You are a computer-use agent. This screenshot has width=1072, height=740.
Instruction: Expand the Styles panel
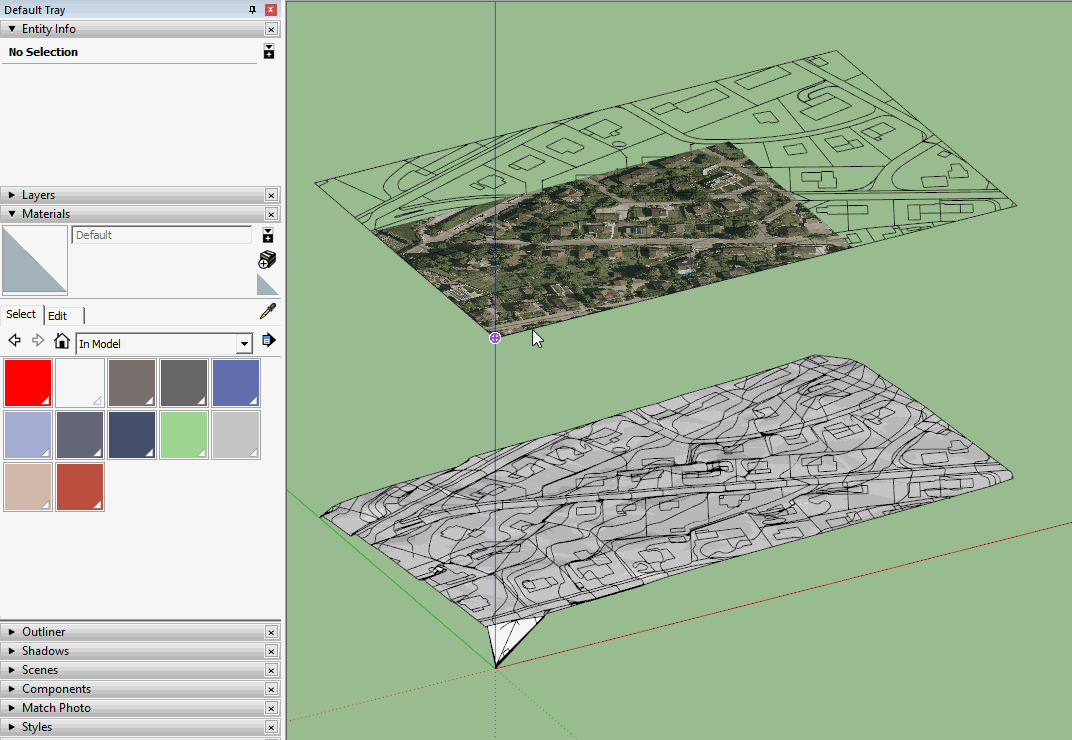12,727
